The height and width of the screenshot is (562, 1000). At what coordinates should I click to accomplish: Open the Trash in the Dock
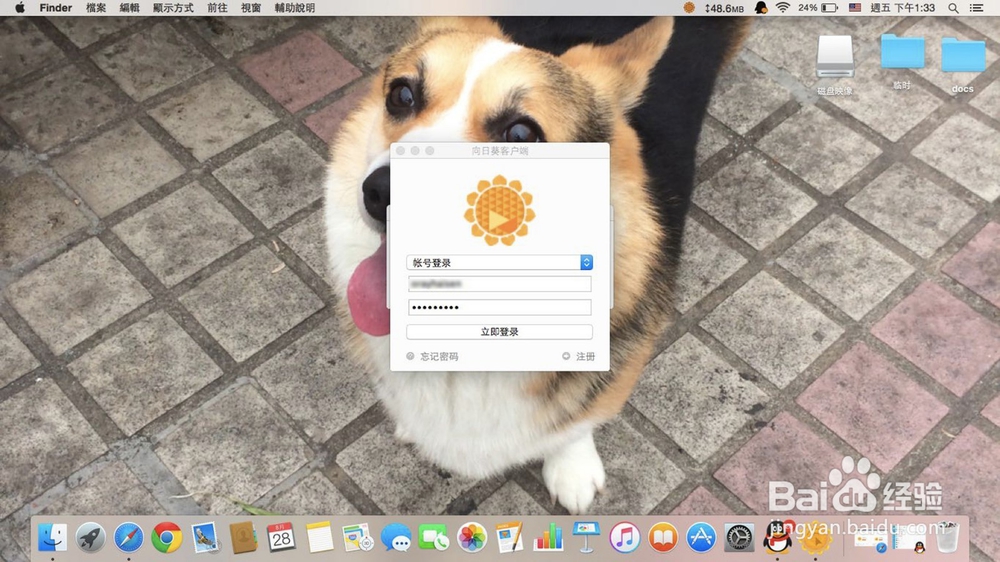948,537
